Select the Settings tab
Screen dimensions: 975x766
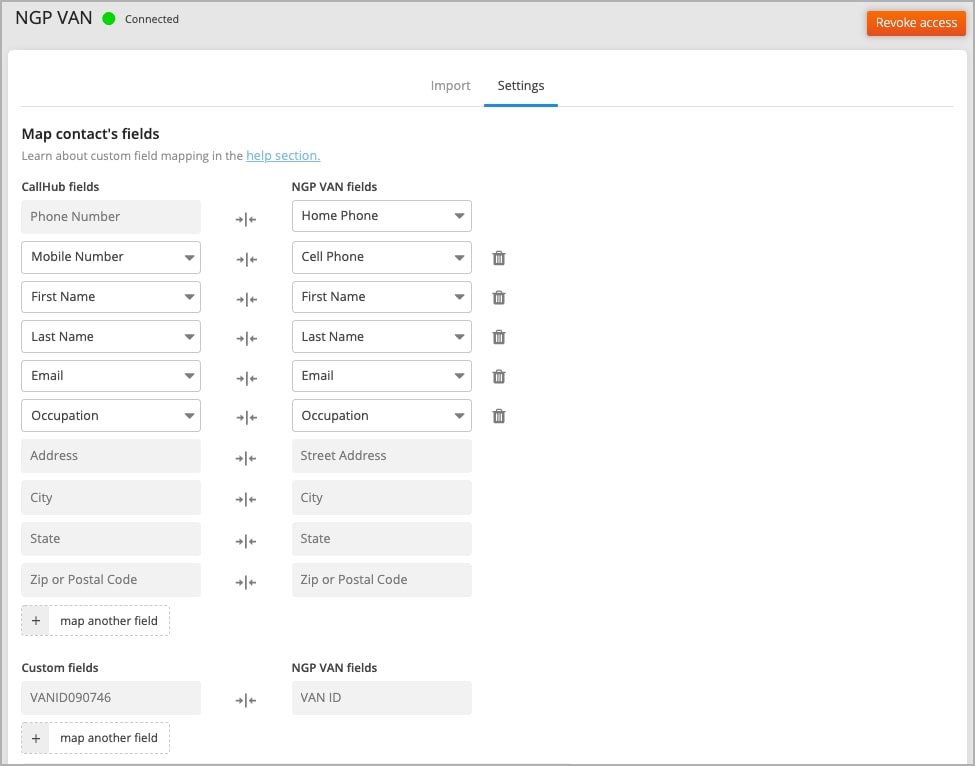520,86
